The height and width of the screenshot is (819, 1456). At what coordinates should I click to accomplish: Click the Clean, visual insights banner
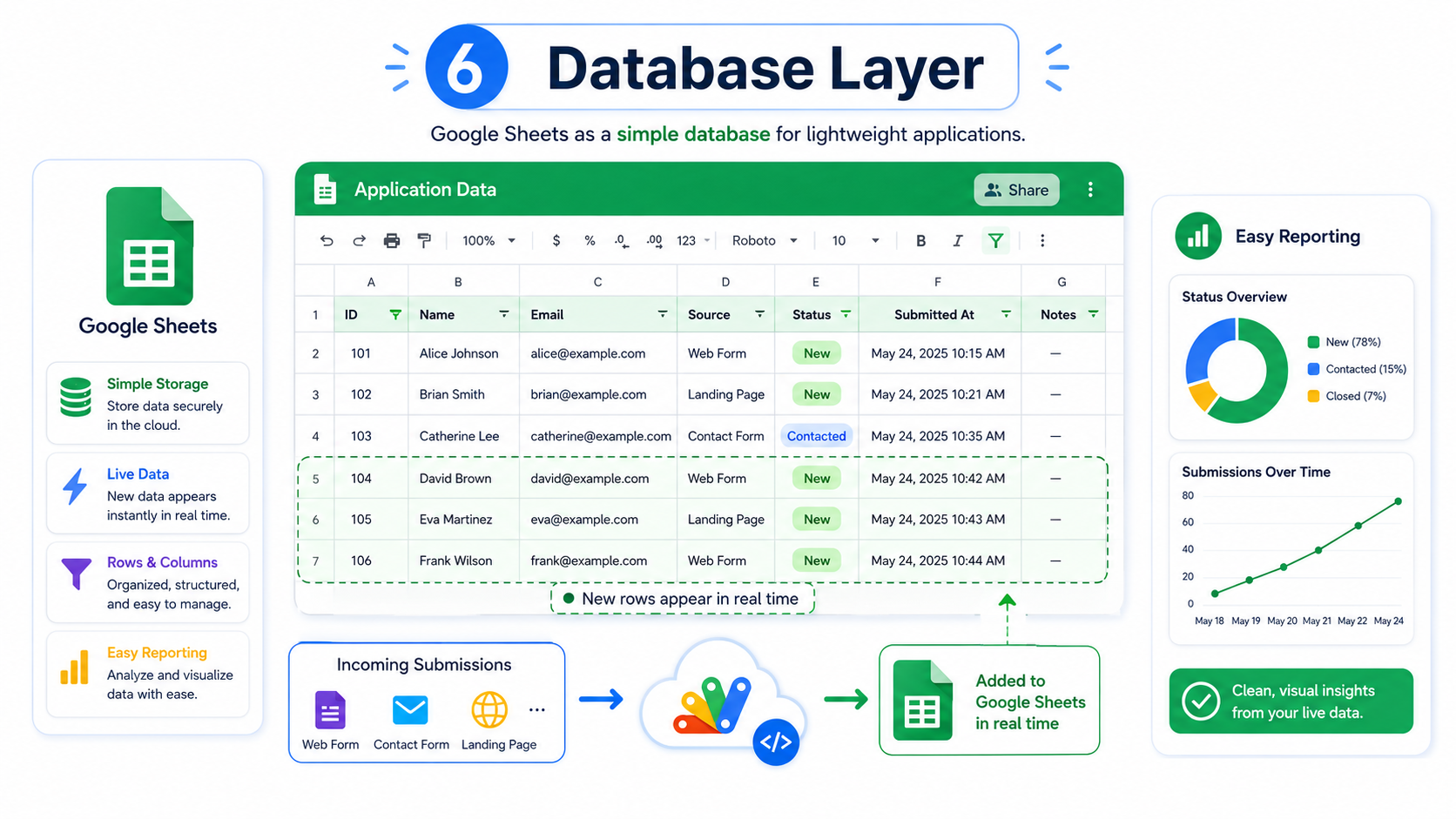click(1291, 702)
